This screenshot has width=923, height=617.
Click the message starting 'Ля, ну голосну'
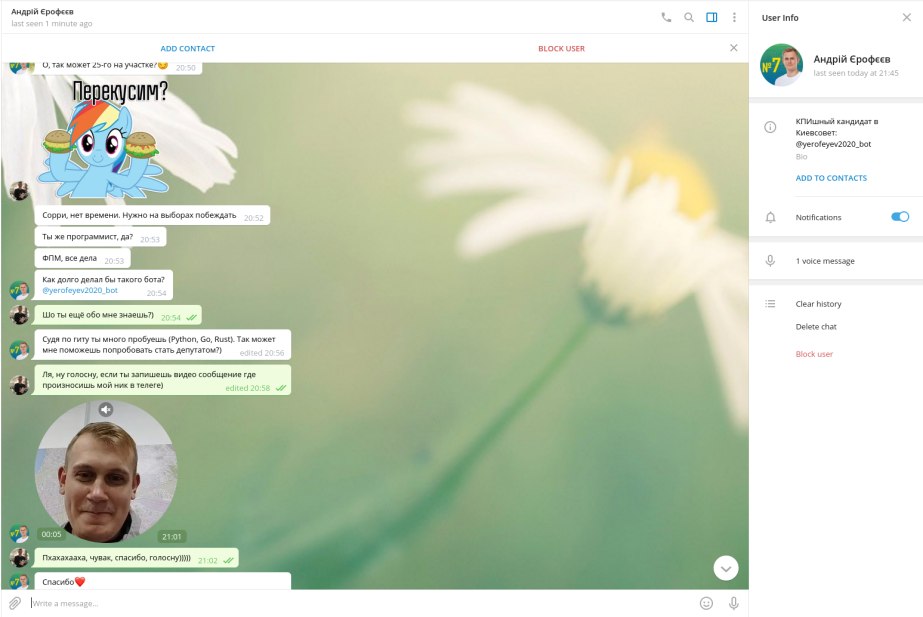click(x=162, y=380)
